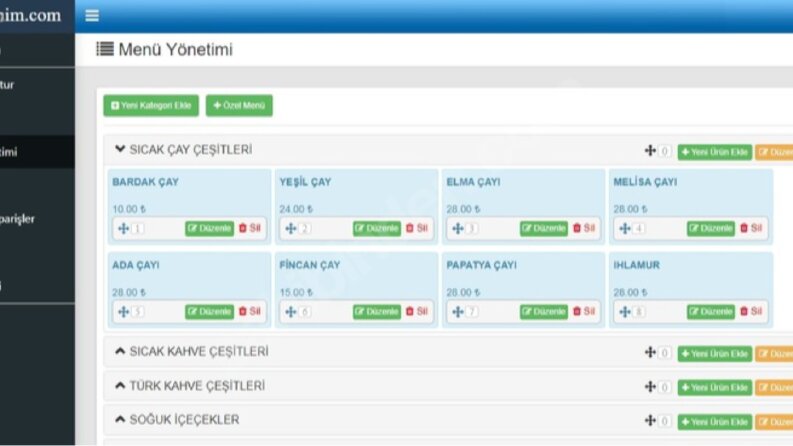Delete BARDAK ÇAY with Sil
The height and width of the screenshot is (446, 793).
click(250, 228)
